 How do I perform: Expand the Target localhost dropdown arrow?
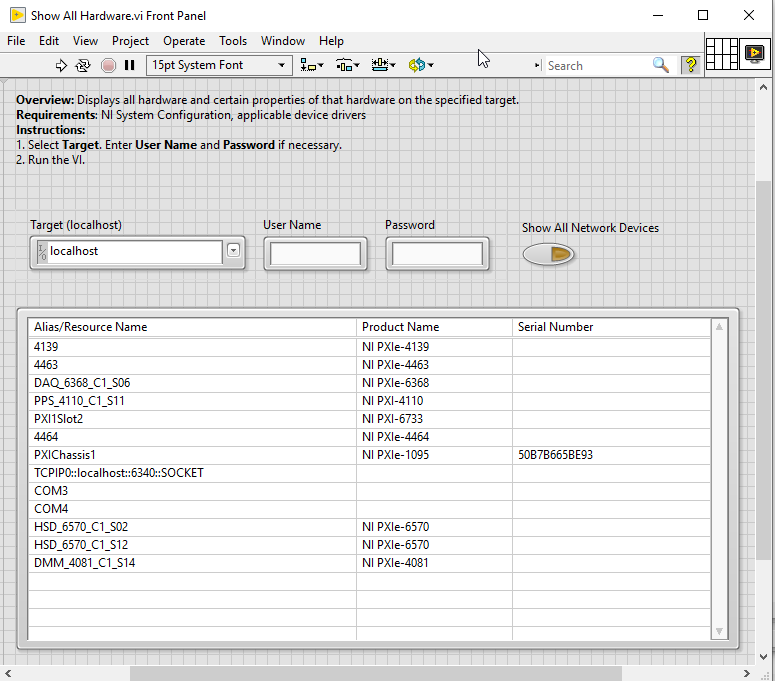(x=233, y=251)
